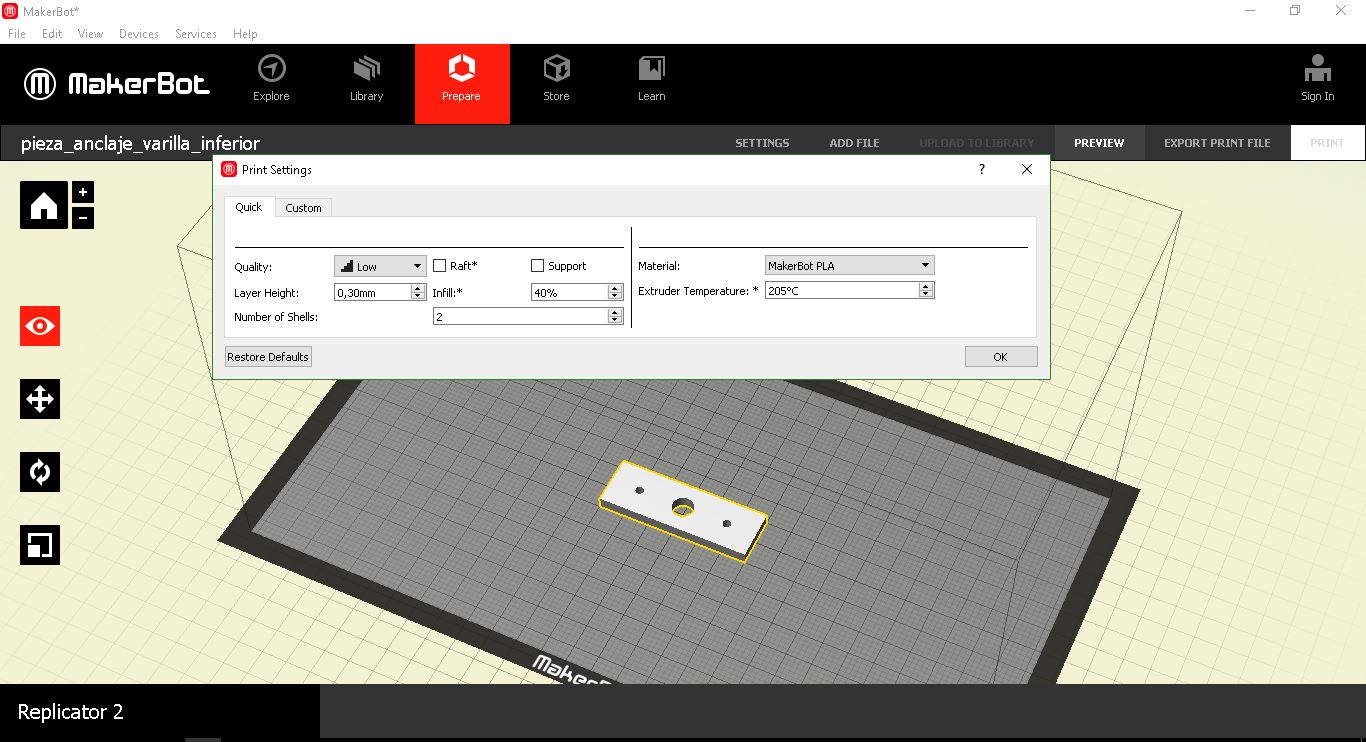Decrease Extruder Temperature with down arrow
This screenshot has width=1366, height=742.
pos(926,294)
